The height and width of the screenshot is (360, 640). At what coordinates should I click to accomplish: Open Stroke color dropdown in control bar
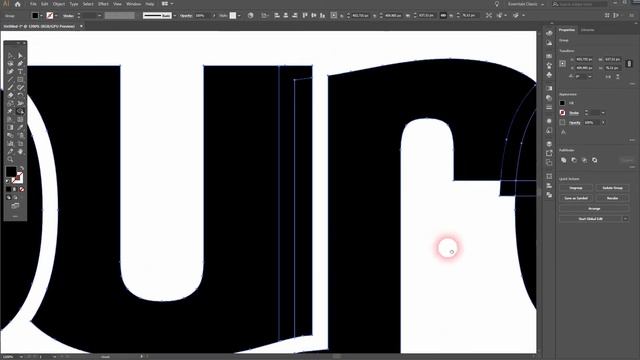pos(56,16)
